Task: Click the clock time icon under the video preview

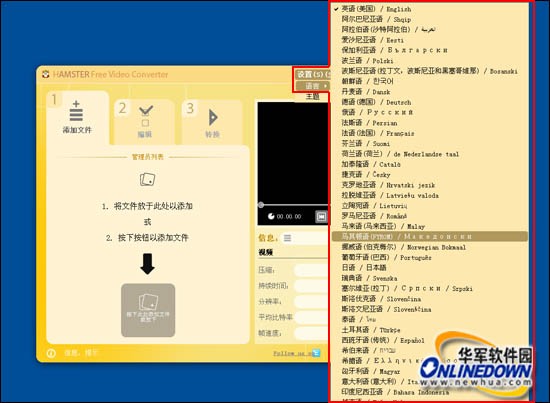Action: tap(271, 216)
